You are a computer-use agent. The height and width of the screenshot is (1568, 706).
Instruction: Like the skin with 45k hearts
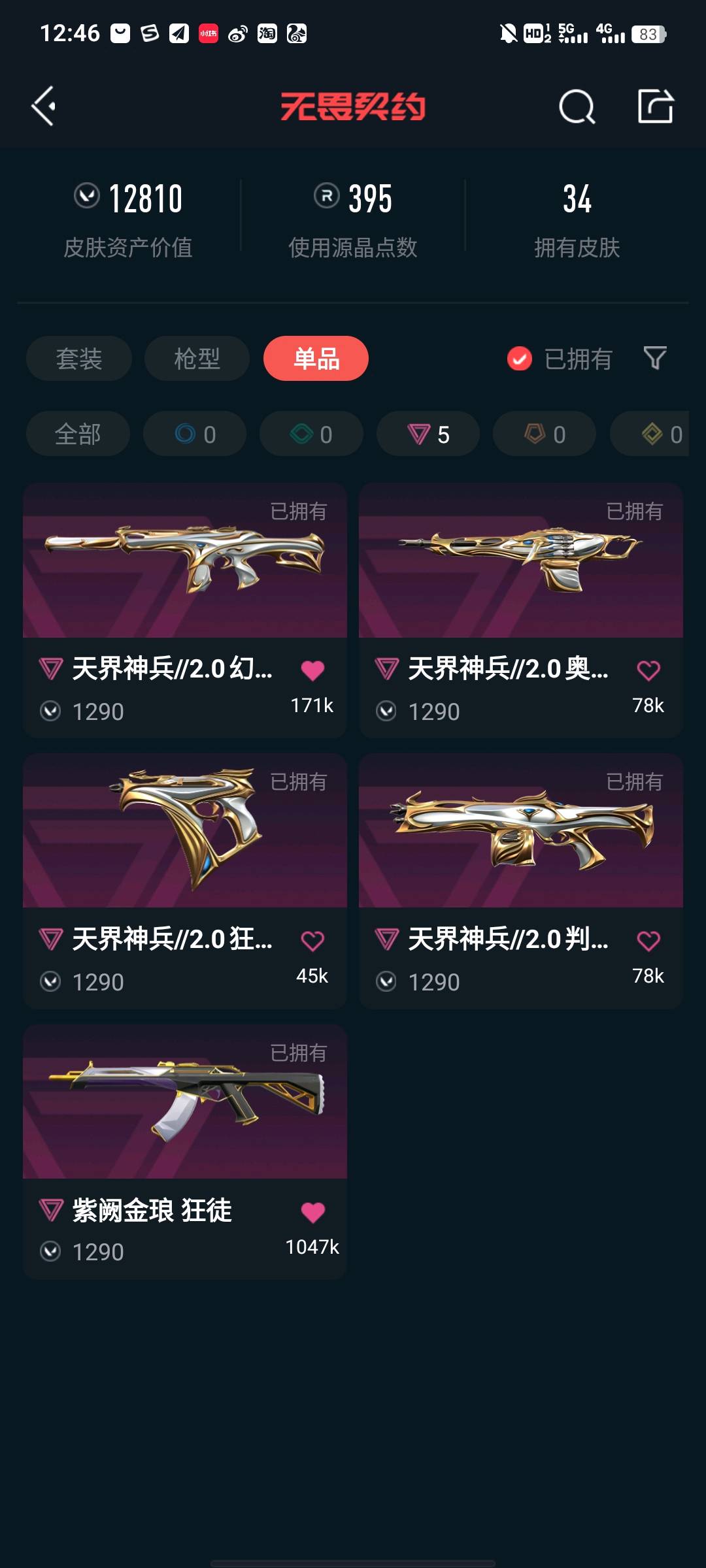click(312, 941)
